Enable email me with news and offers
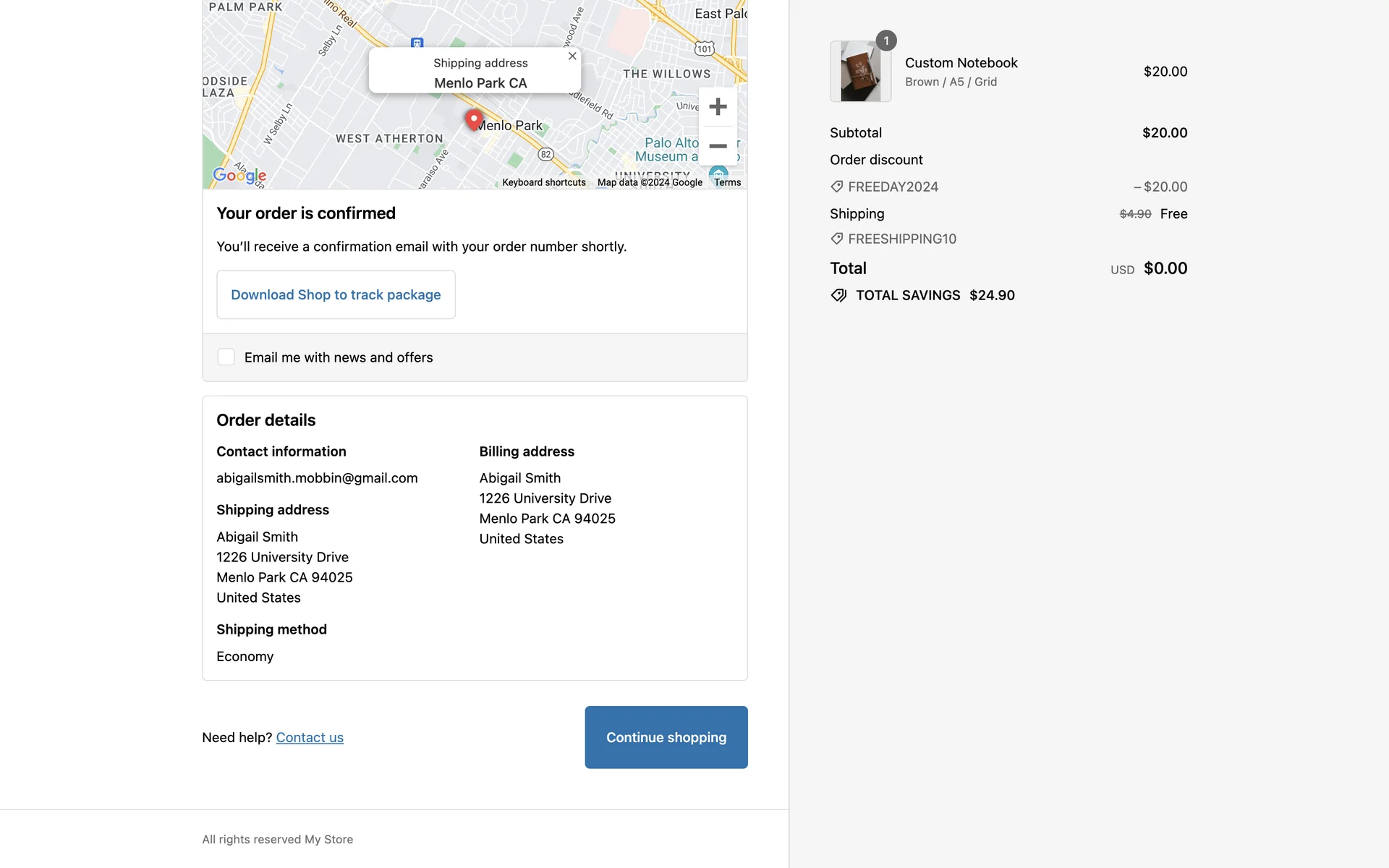The height and width of the screenshot is (868, 1389). click(x=226, y=357)
